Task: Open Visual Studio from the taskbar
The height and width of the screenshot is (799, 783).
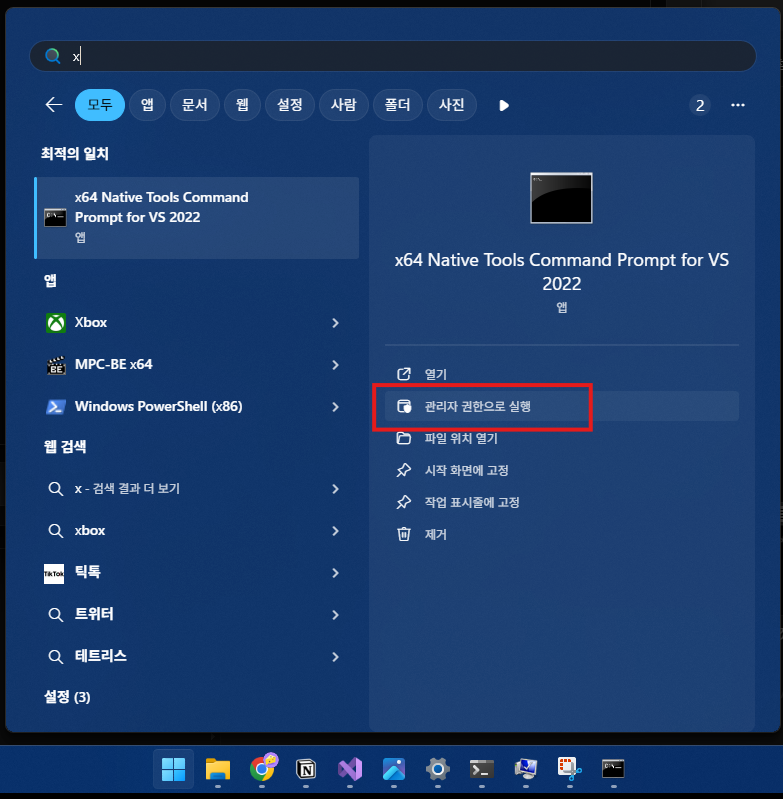Action: pyautogui.click(x=350, y=769)
